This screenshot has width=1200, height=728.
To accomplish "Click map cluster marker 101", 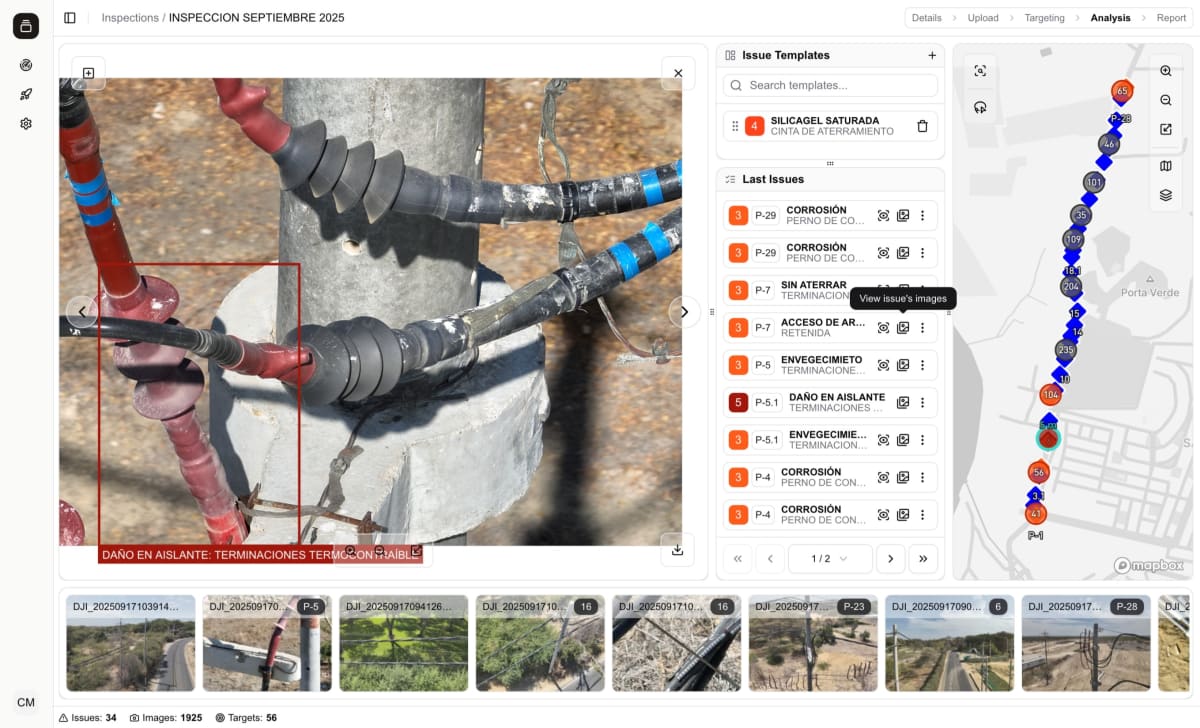I will coord(1093,183).
